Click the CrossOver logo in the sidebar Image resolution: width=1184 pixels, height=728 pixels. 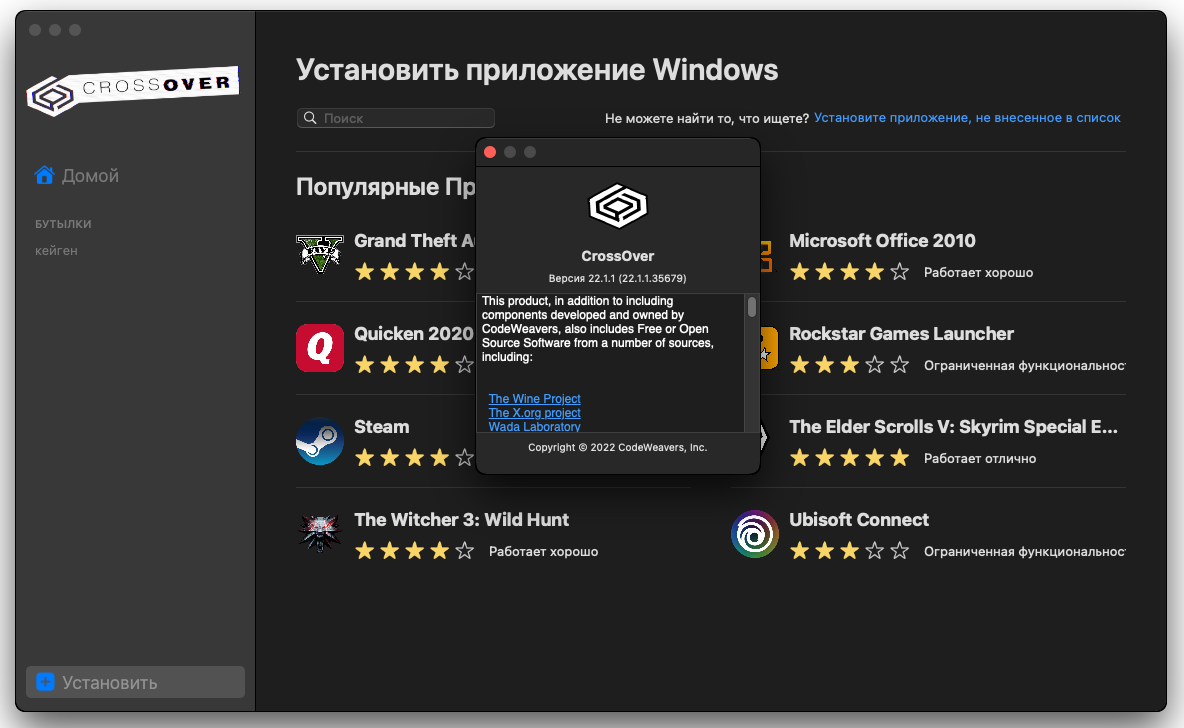tap(133, 91)
